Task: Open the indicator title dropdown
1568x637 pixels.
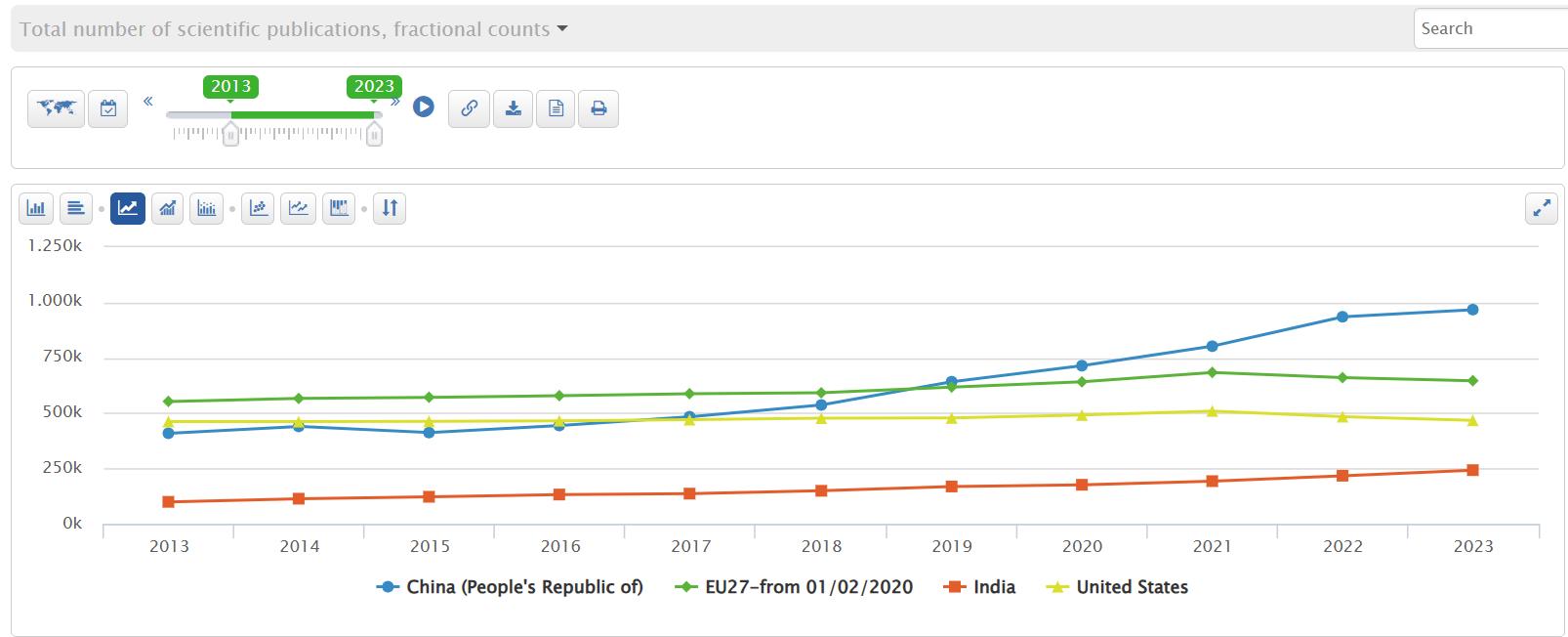Action: point(294,29)
